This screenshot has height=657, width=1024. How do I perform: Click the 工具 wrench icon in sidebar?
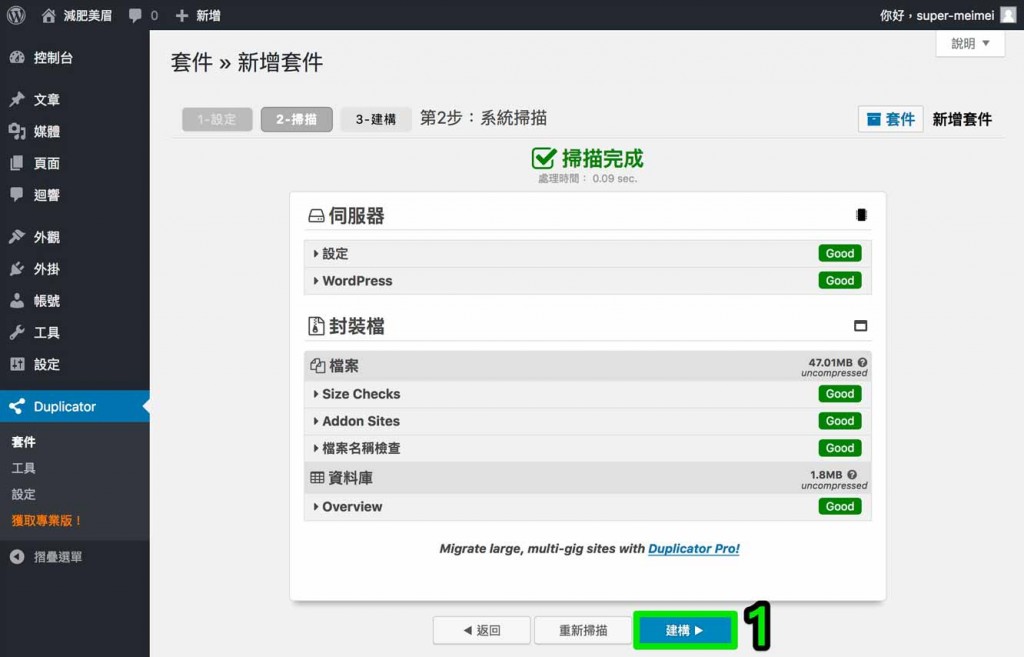coord(17,332)
